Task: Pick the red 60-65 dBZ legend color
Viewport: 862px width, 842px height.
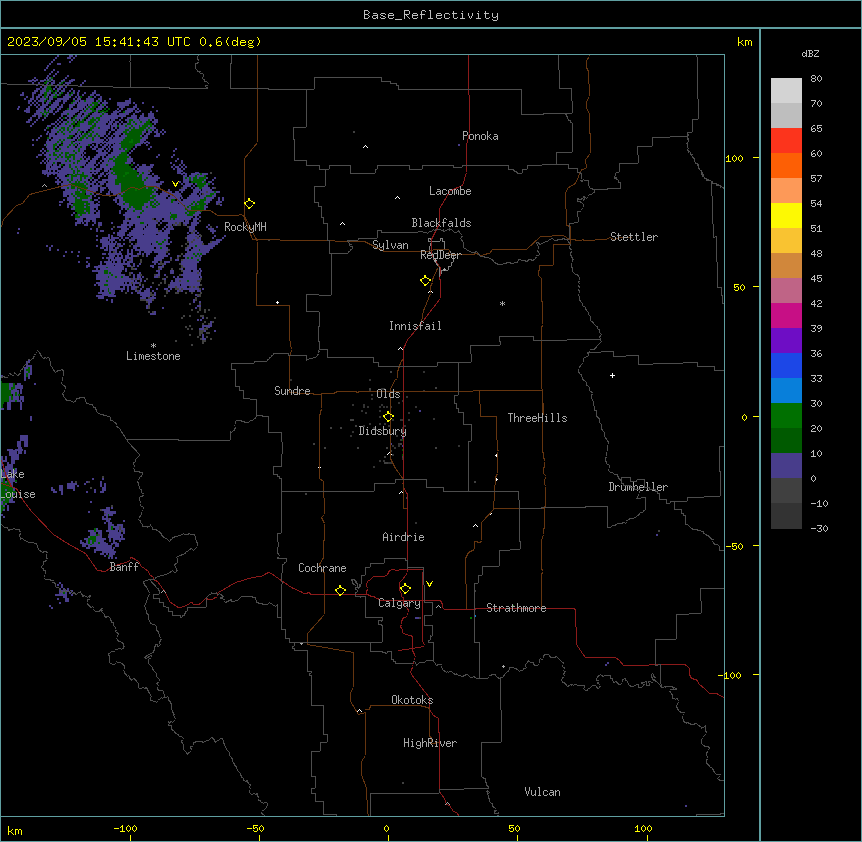Action: 786,140
